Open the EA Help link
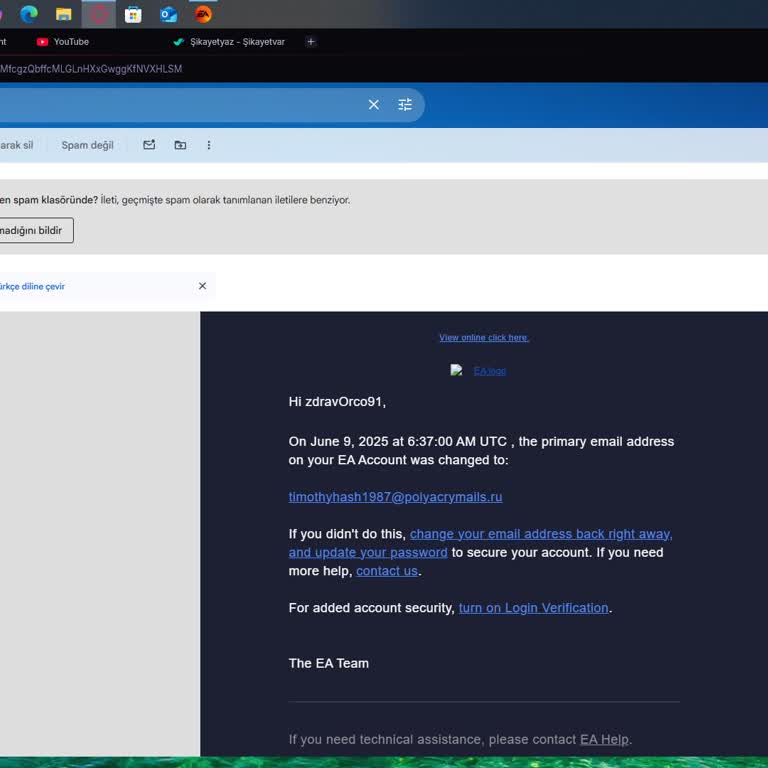This screenshot has height=768, width=768. (x=604, y=740)
